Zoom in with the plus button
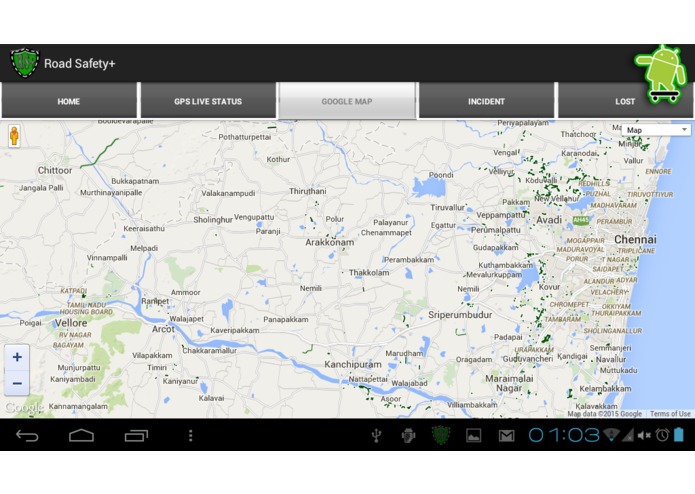Image resolution: width=695 pixels, height=494 pixels. pos(17,357)
